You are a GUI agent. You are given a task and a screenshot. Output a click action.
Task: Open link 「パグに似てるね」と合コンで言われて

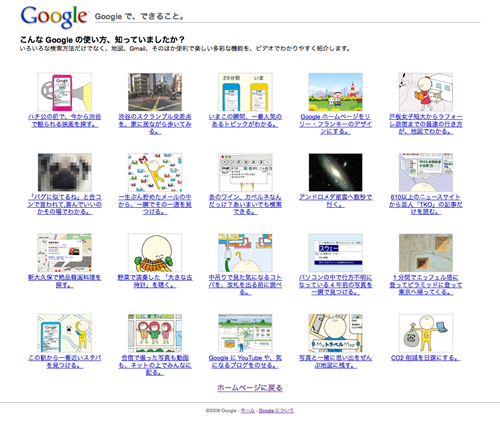65,204
